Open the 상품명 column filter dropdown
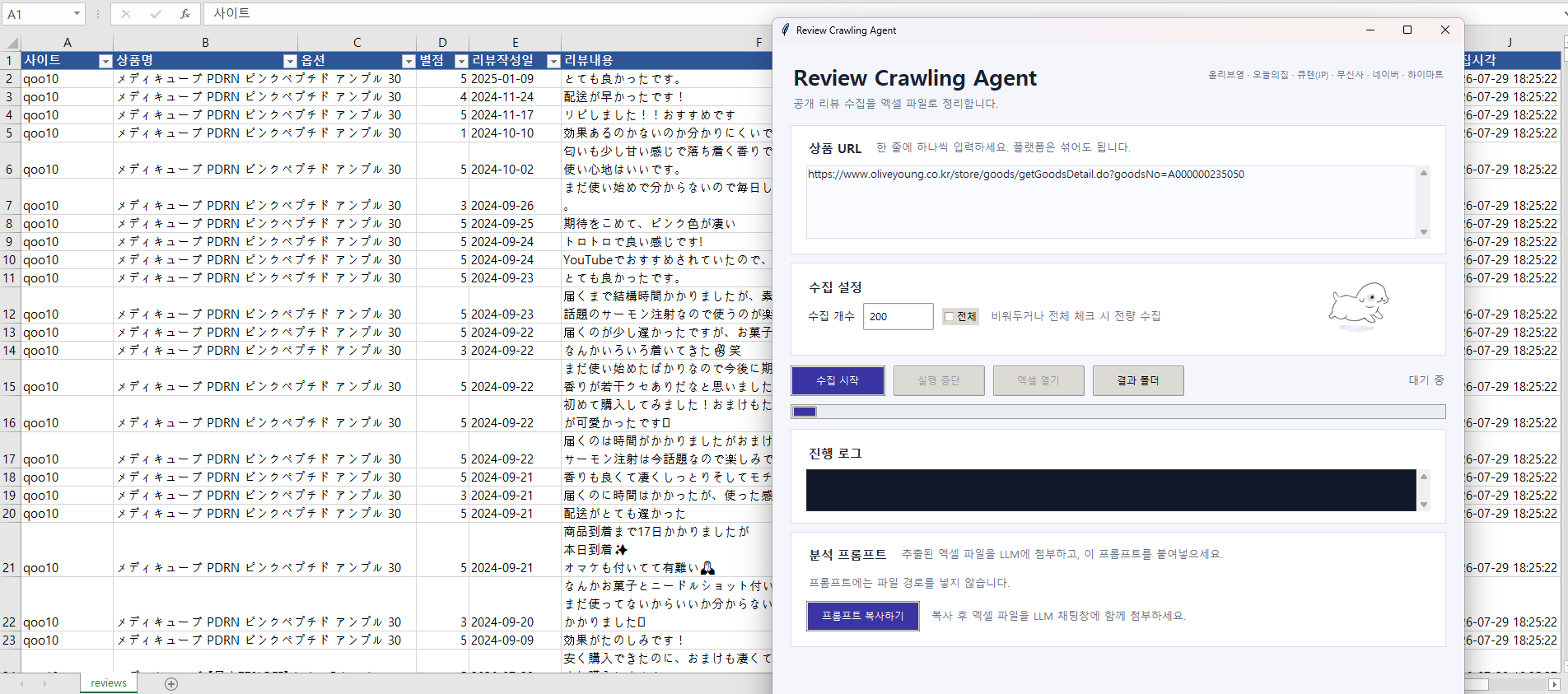The height and width of the screenshot is (694, 1568). point(290,61)
